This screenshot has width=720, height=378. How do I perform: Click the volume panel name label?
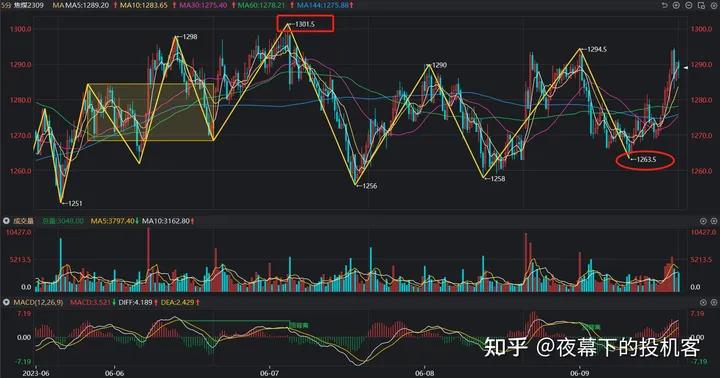23,221
